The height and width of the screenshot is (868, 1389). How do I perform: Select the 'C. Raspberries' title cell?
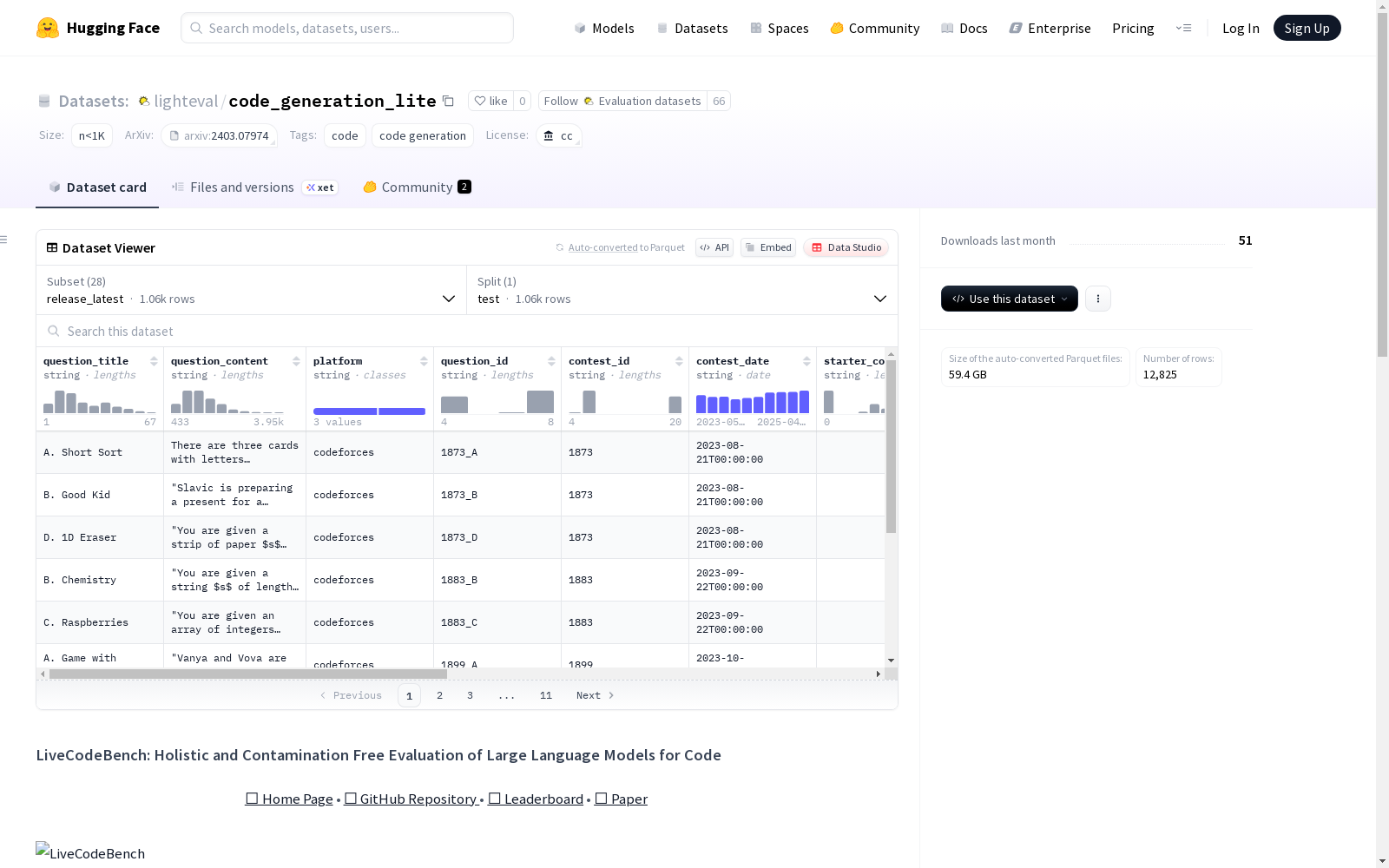pyautogui.click(x=100, y=622)
